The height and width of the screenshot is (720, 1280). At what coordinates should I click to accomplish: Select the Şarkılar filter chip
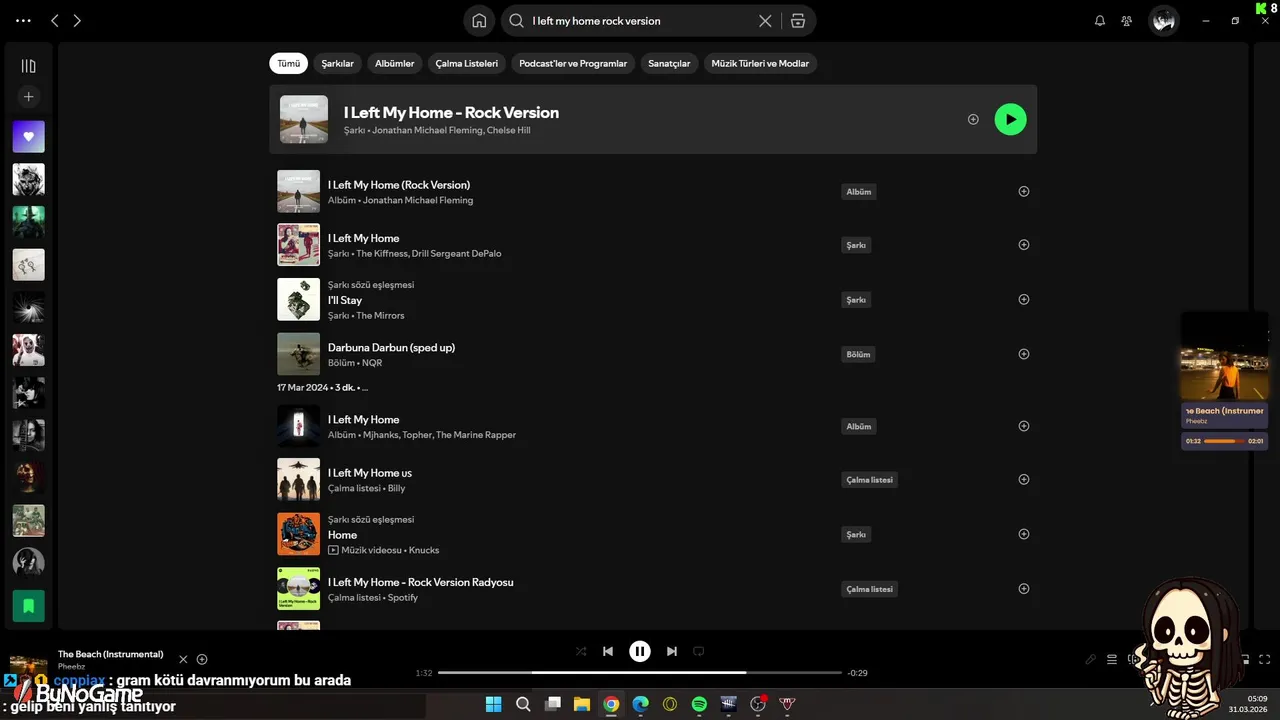point(337,63)
